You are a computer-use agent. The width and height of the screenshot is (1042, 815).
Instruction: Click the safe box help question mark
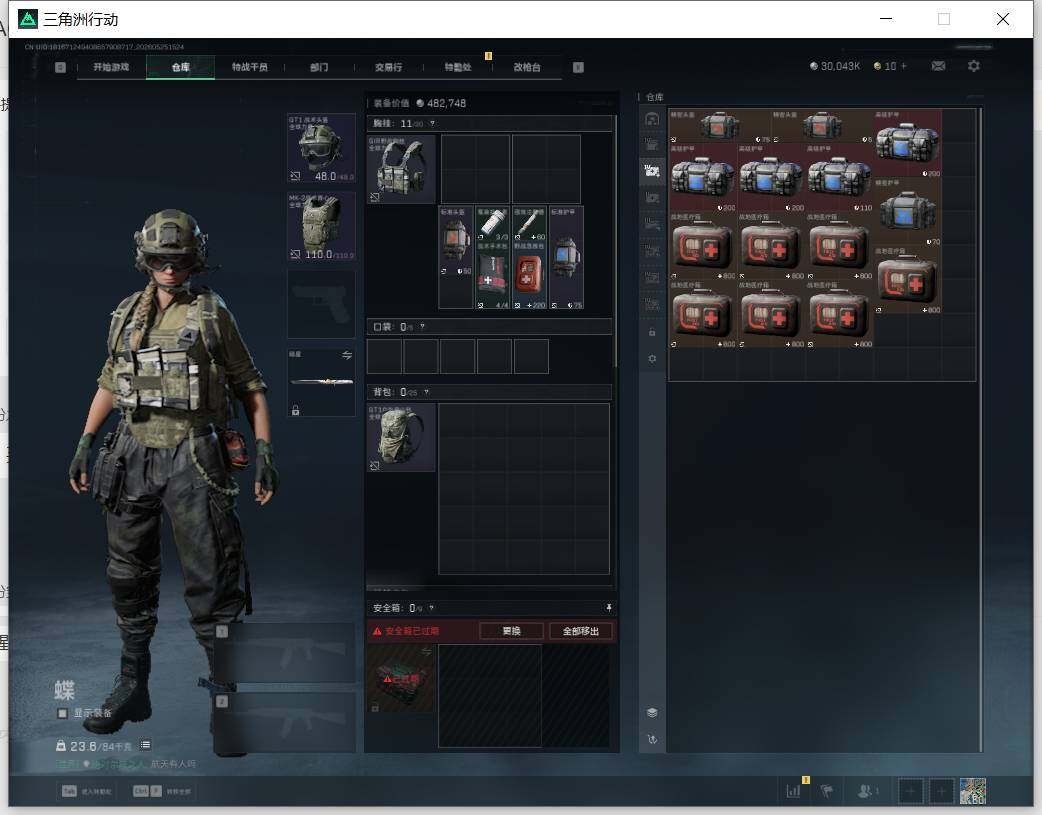click(431, 608)
